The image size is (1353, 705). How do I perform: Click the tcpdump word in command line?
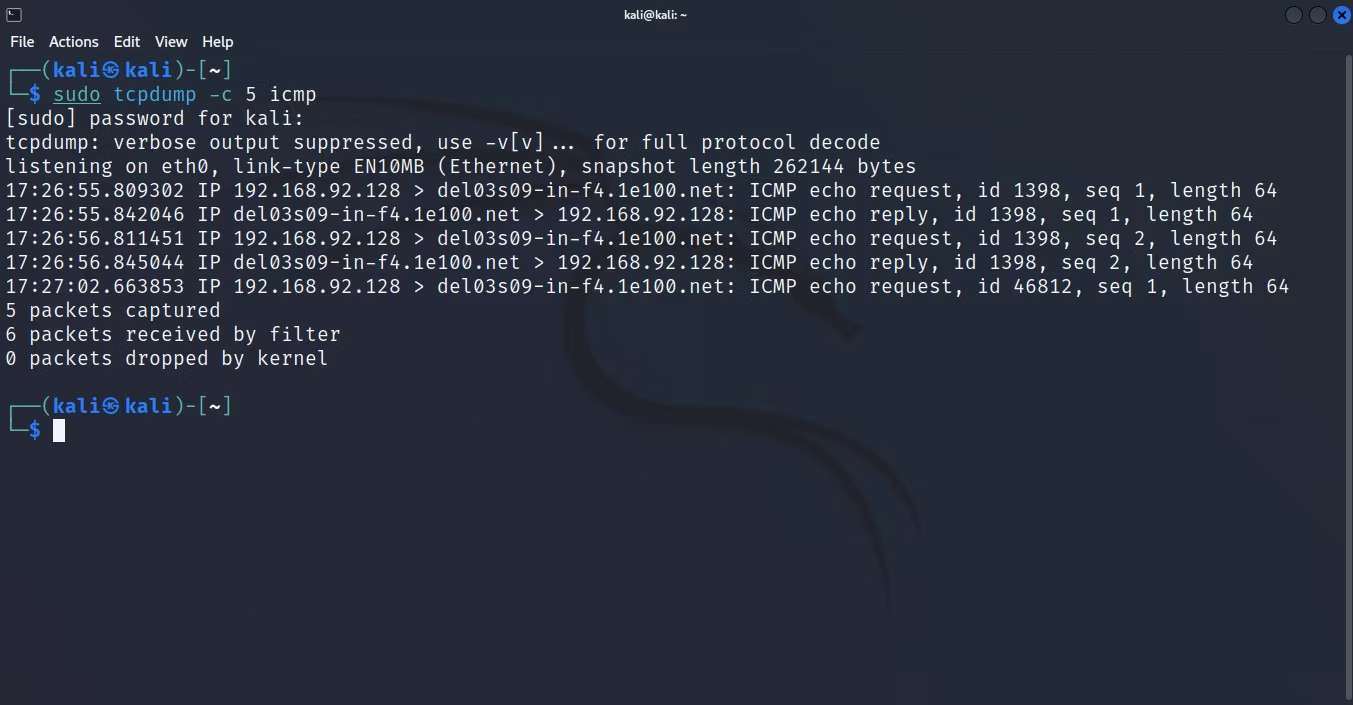click(x=155, y=95)
